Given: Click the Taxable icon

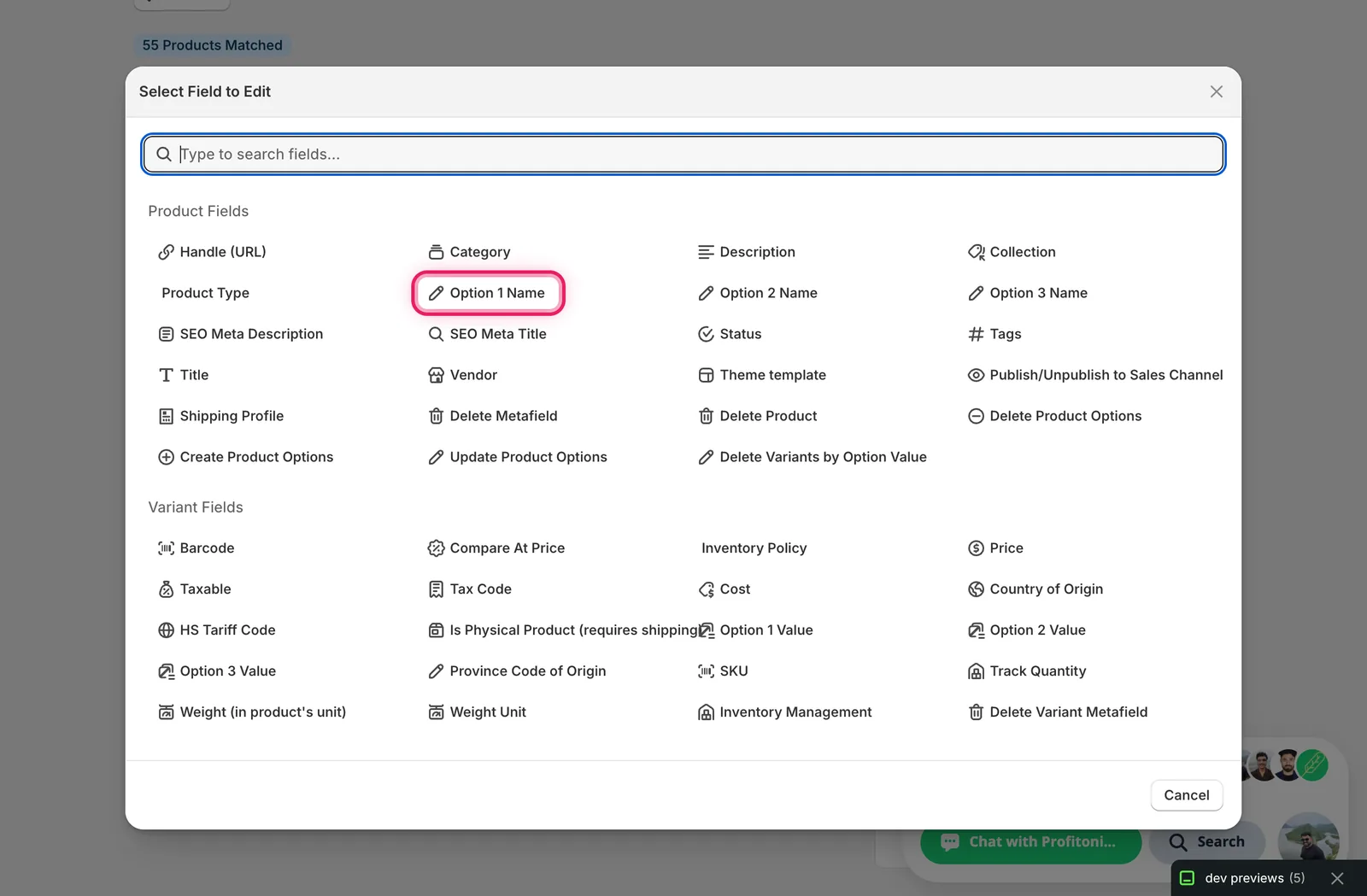Looking at the screenshot, I should (x=166, y=589).
